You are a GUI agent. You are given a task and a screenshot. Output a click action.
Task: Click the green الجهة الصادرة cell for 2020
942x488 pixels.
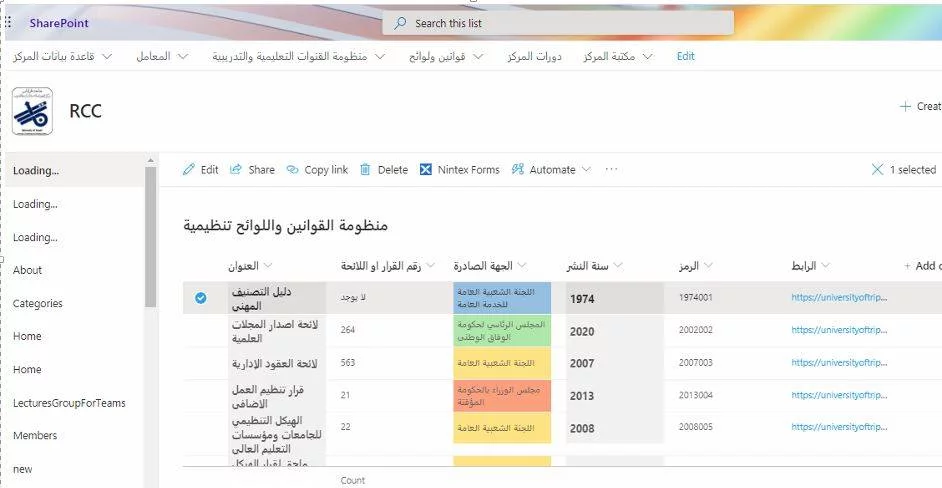pyautogui.click(x=501, y=330)
